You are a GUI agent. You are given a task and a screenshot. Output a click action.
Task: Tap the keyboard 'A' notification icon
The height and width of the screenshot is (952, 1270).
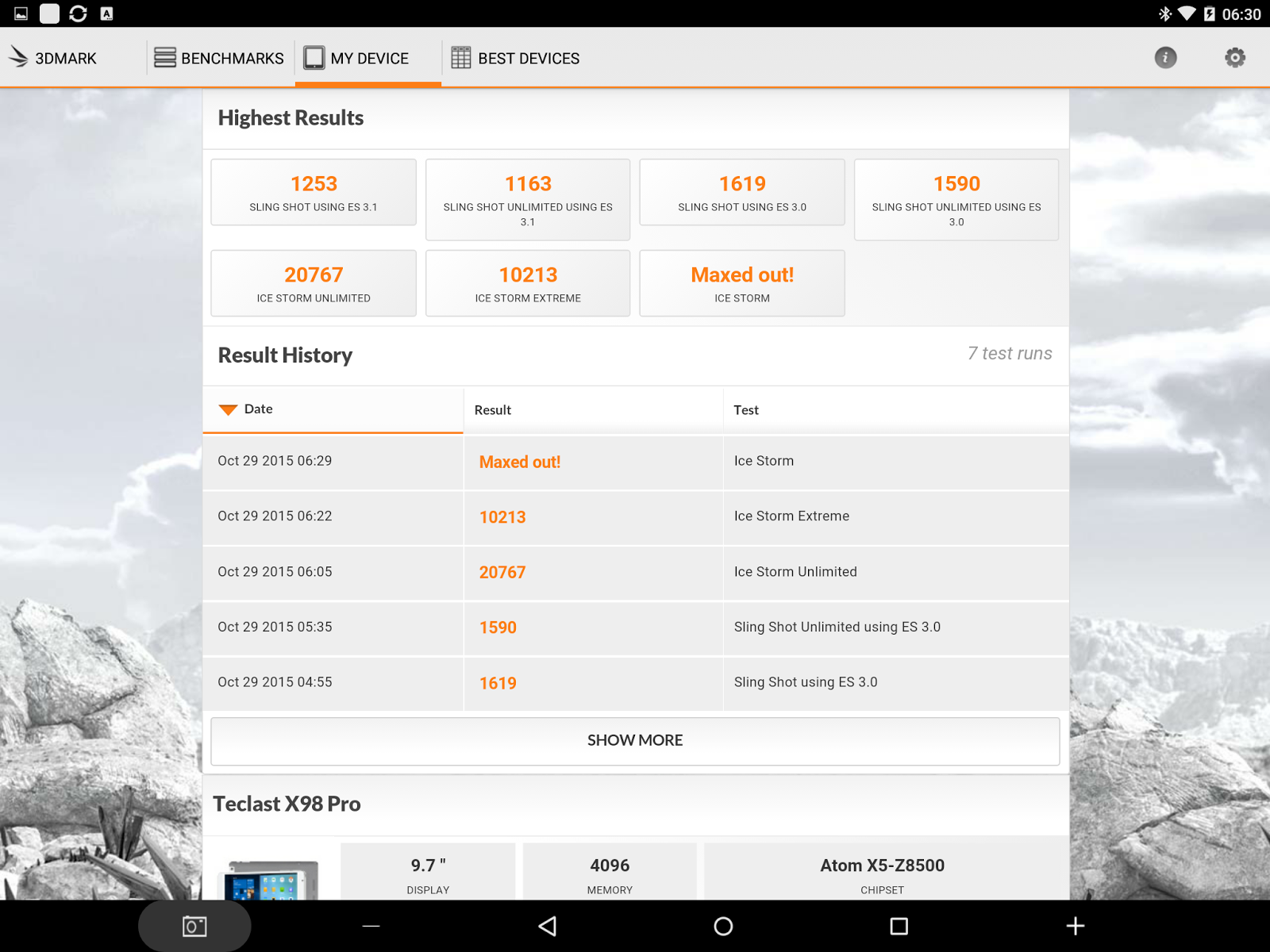(x=106, y=13)
